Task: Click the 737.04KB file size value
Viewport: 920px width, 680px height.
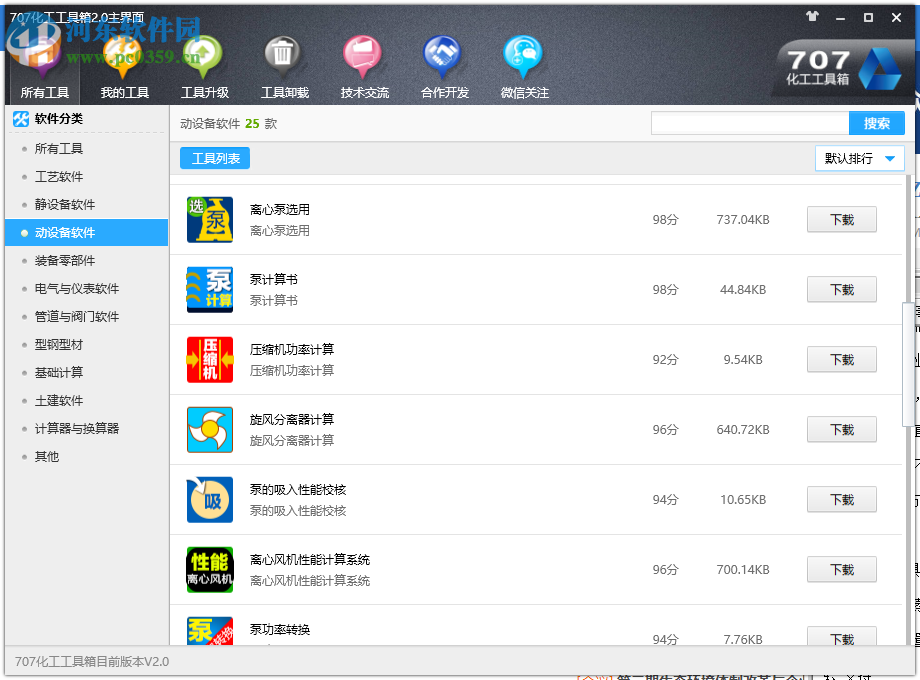Action: pos(742,219)
